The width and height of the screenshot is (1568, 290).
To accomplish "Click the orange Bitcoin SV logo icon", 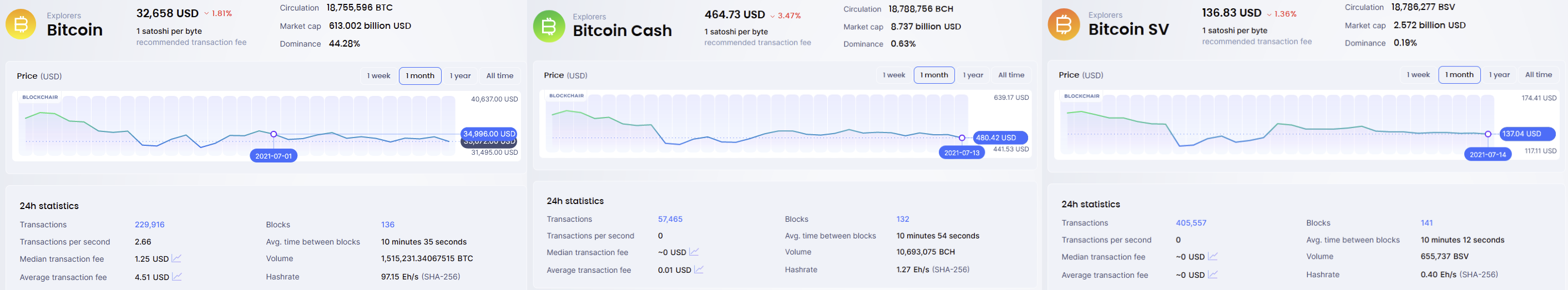I will pos(1064,24).
